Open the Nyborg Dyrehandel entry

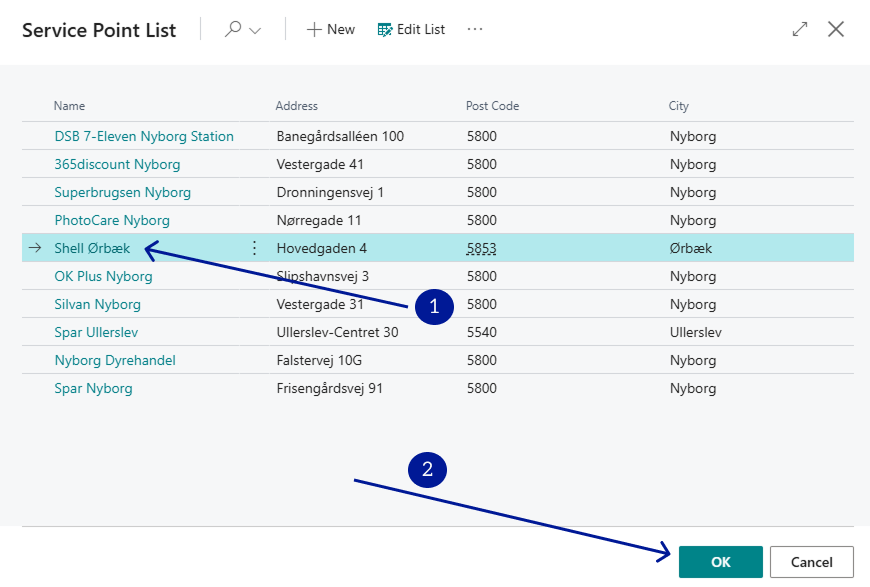pyautogui.click(x=114, y=360)
